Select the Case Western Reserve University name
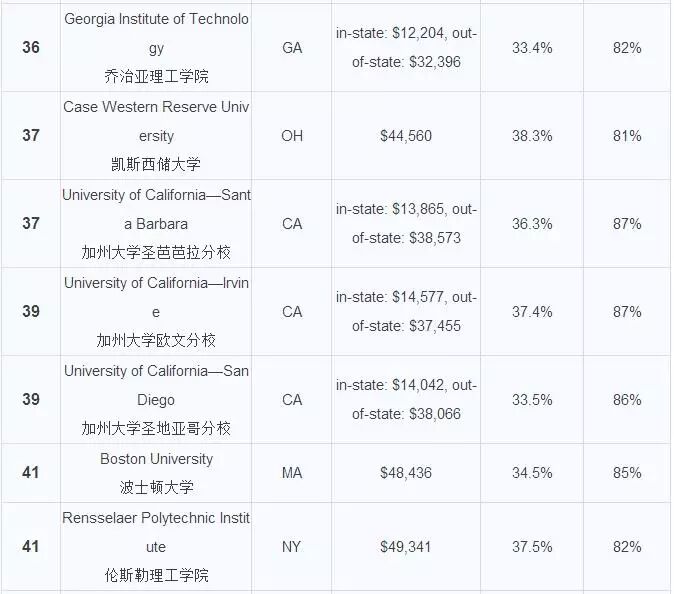 [x=156, y=135]
